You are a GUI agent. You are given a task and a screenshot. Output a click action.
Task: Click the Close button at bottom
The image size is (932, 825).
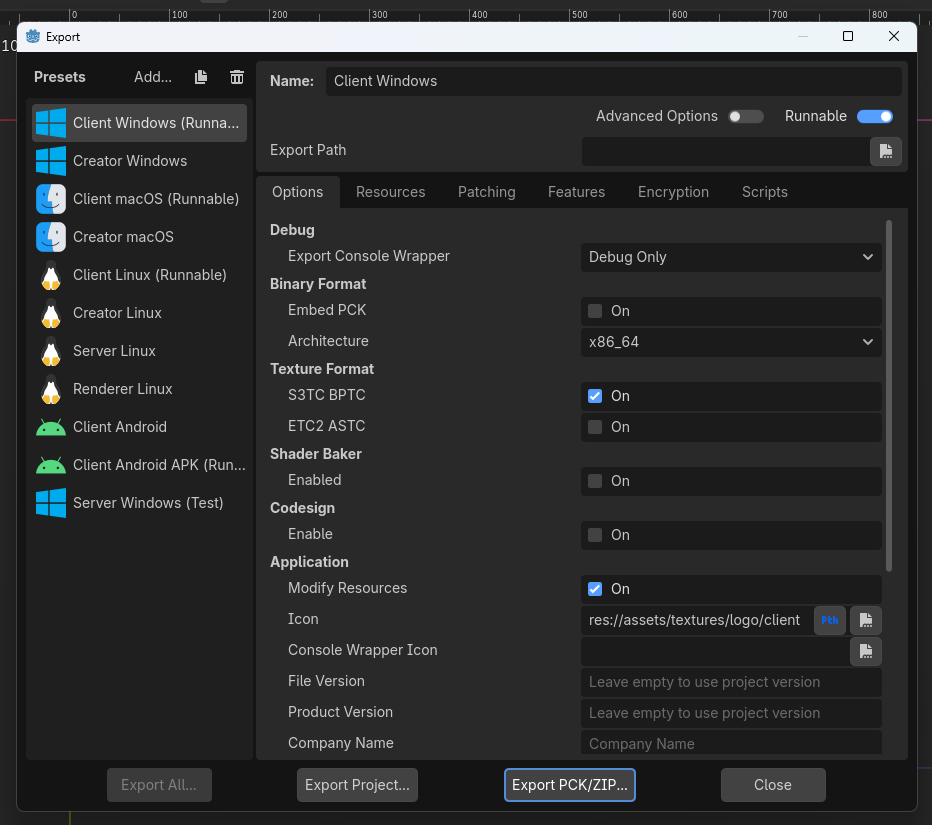(773, 785)
